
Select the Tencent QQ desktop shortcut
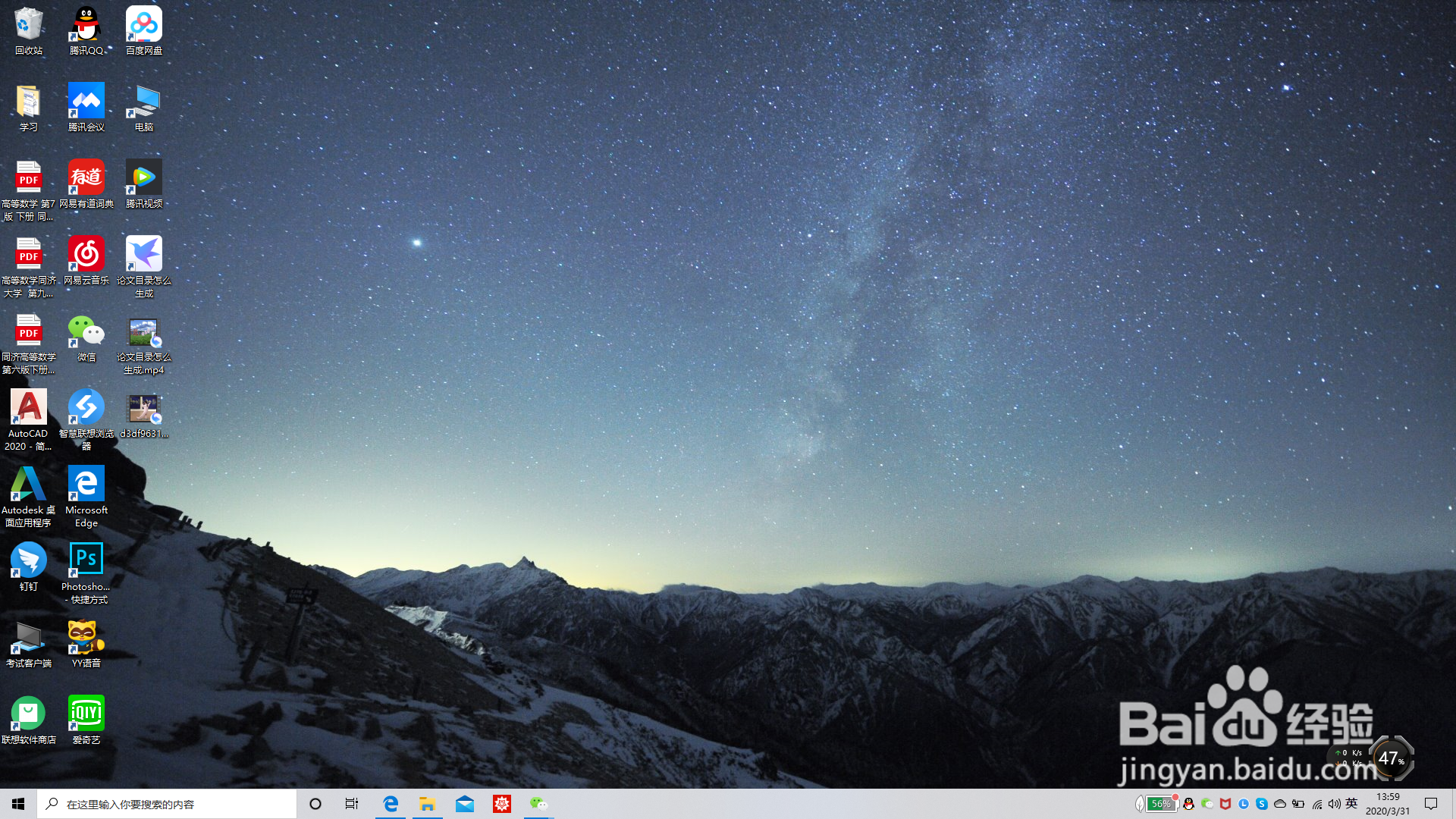(86, 25)
